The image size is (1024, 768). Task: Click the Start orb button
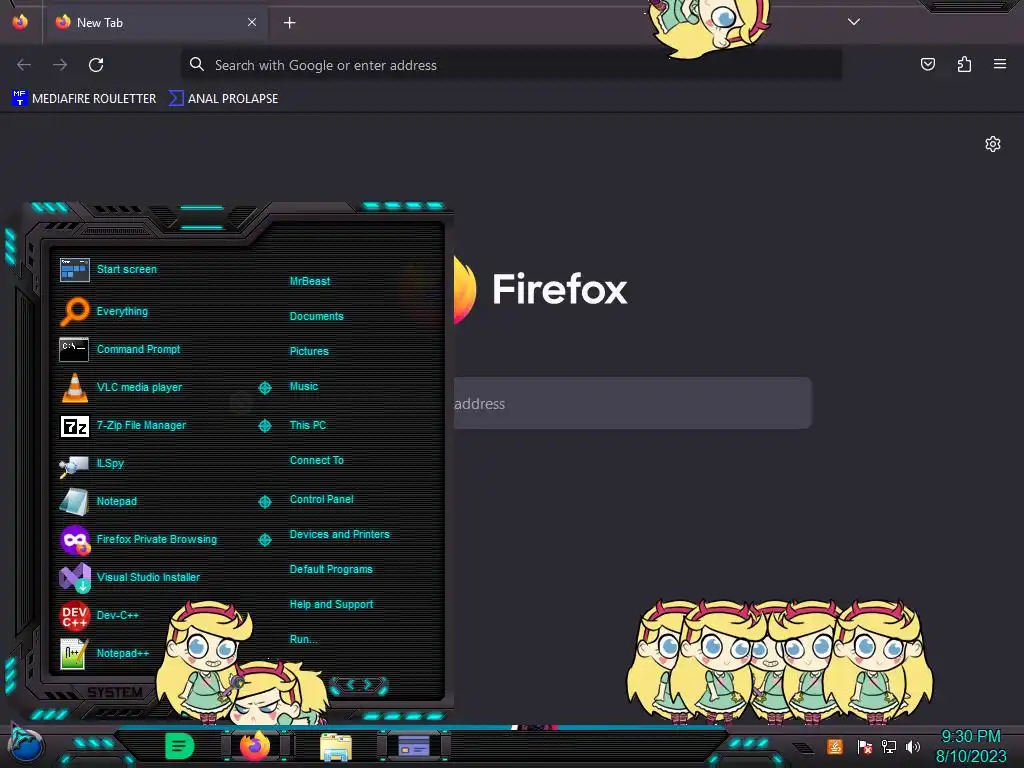pos(26,746)
